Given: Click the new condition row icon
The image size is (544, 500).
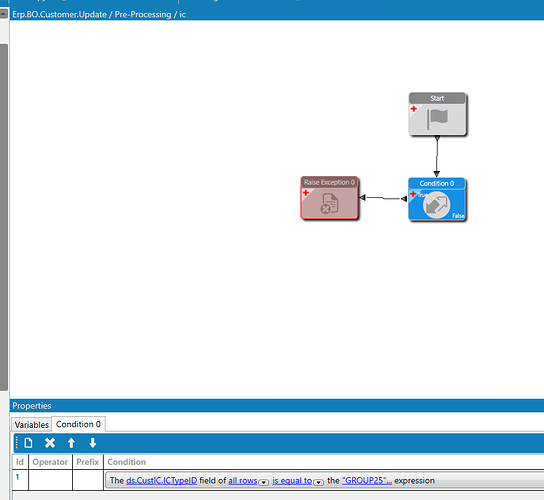Looking at the screenshot, I should (28, 443).
